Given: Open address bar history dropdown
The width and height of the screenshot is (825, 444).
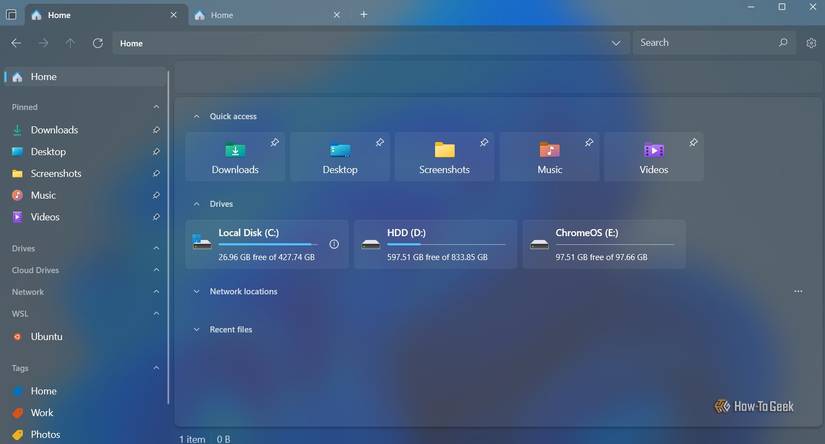Looking at the screenshot, I should (616, 43).
